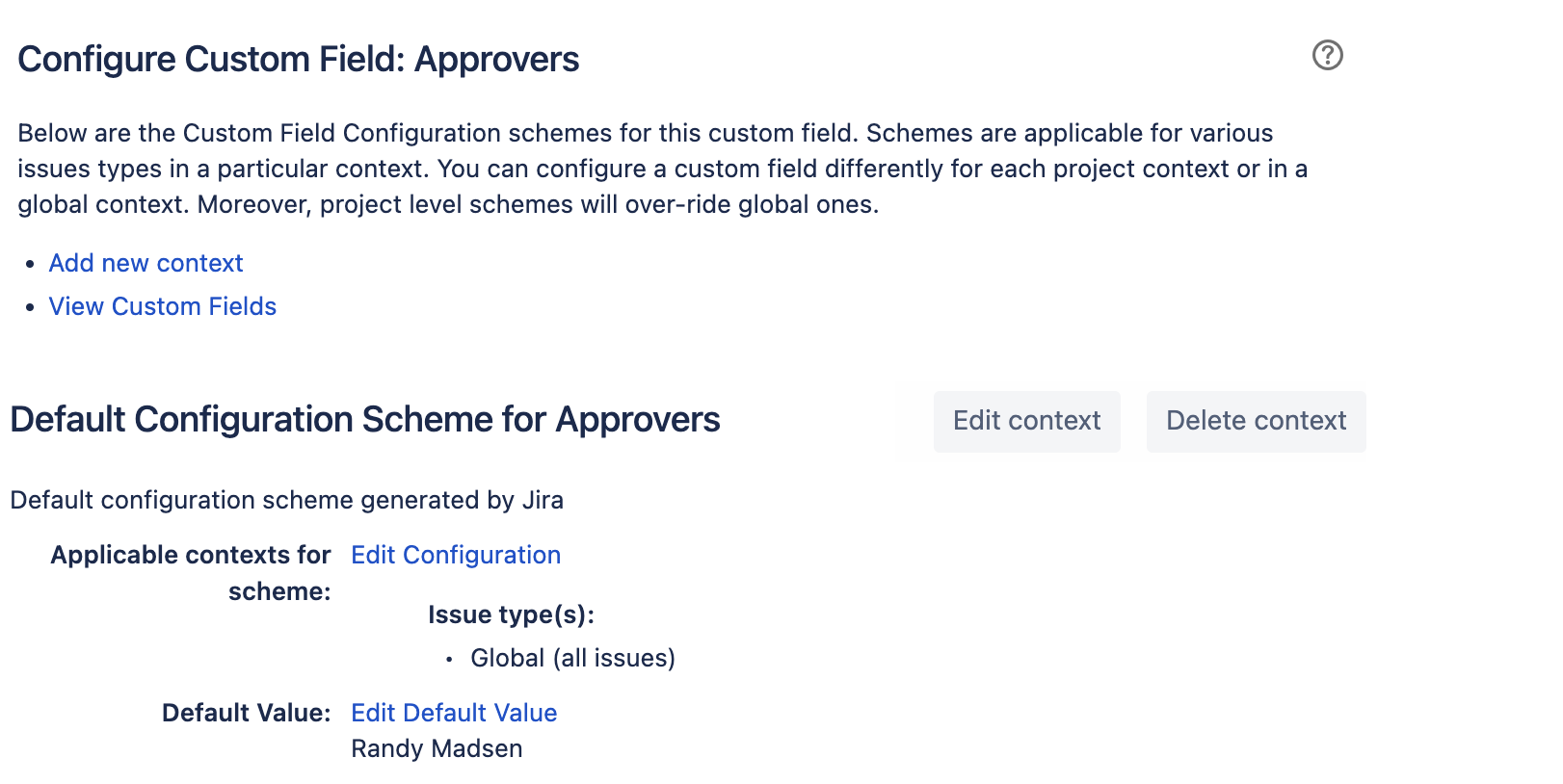Image resolution: width=1563 pixels, height=784 pixels.
Task: Edit Default Value for Approvers field
Action: pyautogui.click(x=453, y=713)
